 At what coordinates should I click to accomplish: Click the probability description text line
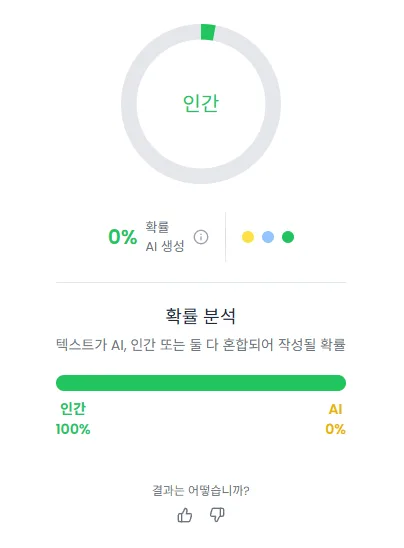coord(201,345)
